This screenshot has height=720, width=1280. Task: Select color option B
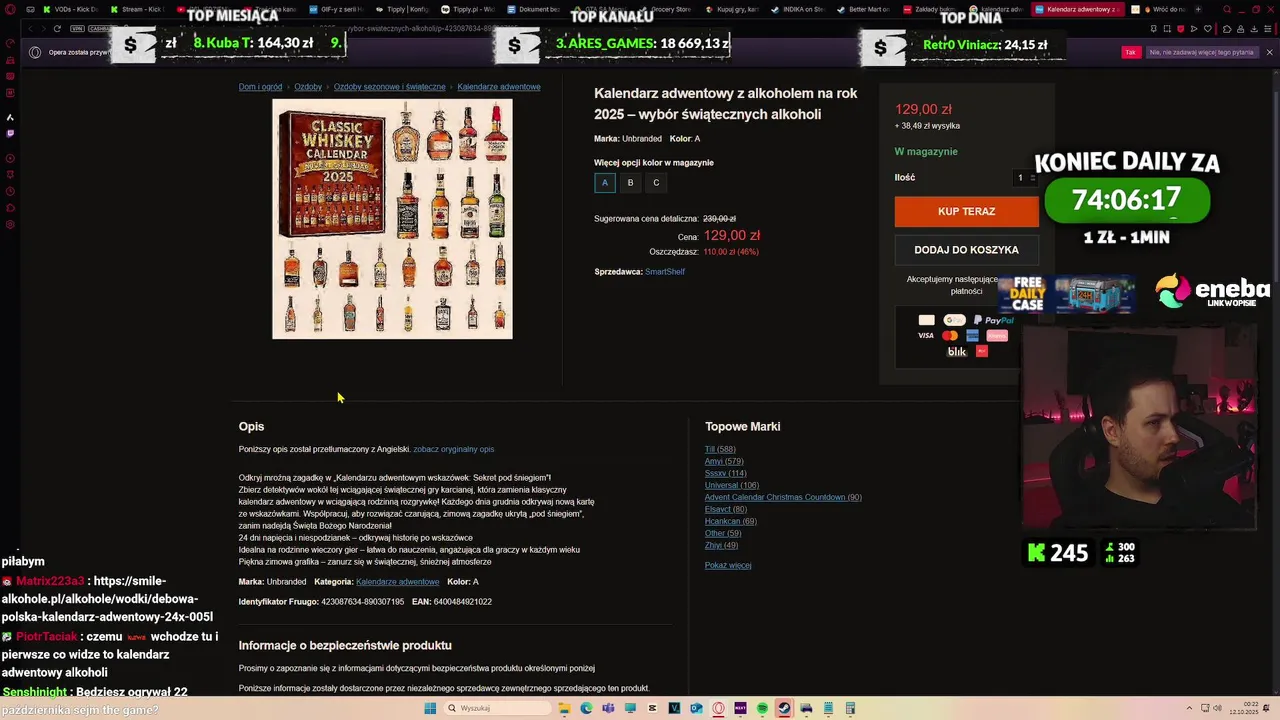point(630,182)
